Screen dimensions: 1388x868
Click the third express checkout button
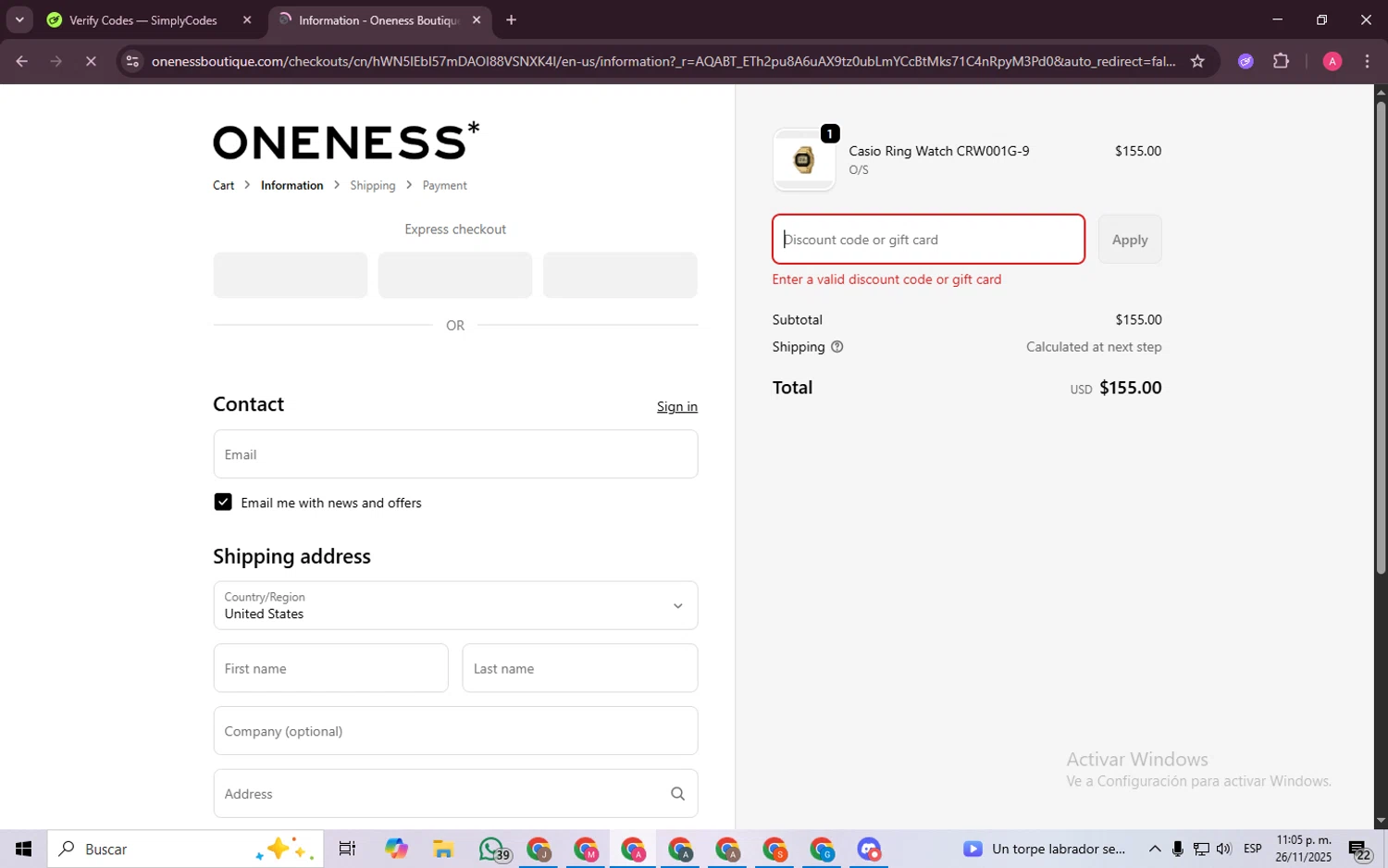(x=620, y=275)
